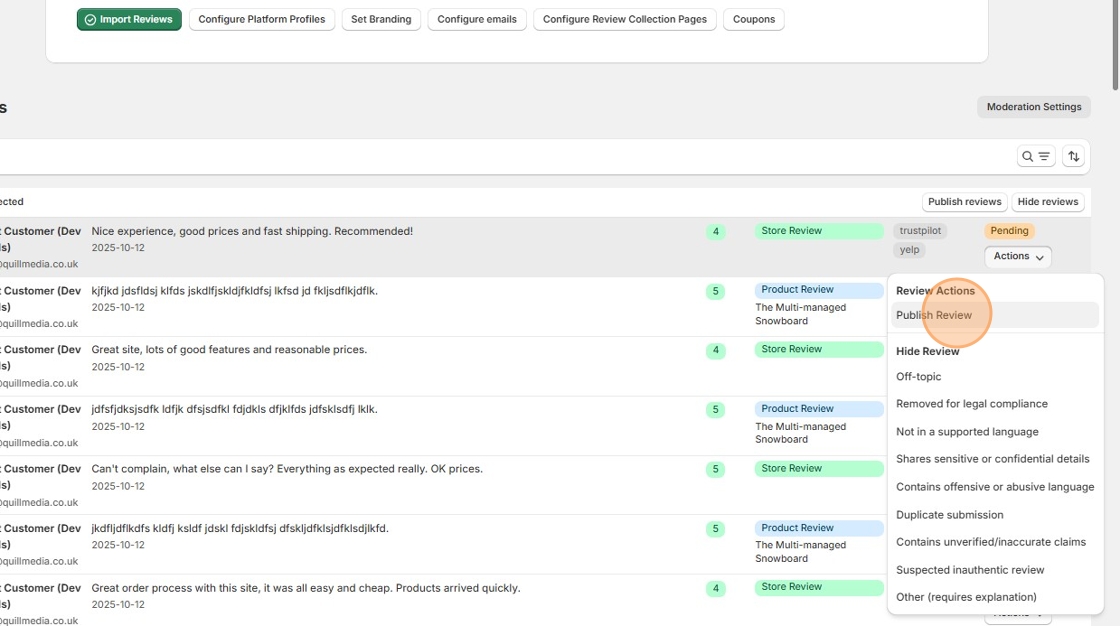Click the sort reviews arrows icon
Viewport: 1120px width, 626px height.
tap(1074, 156)
